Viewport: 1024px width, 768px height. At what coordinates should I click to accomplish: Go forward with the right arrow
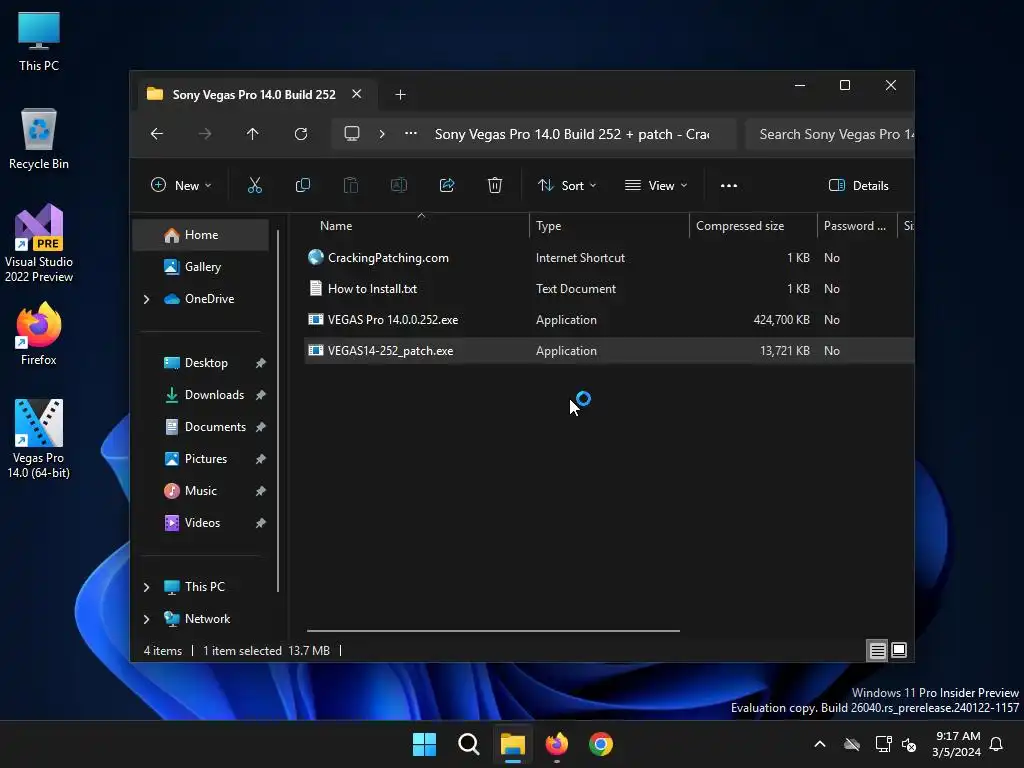[204, 134]
